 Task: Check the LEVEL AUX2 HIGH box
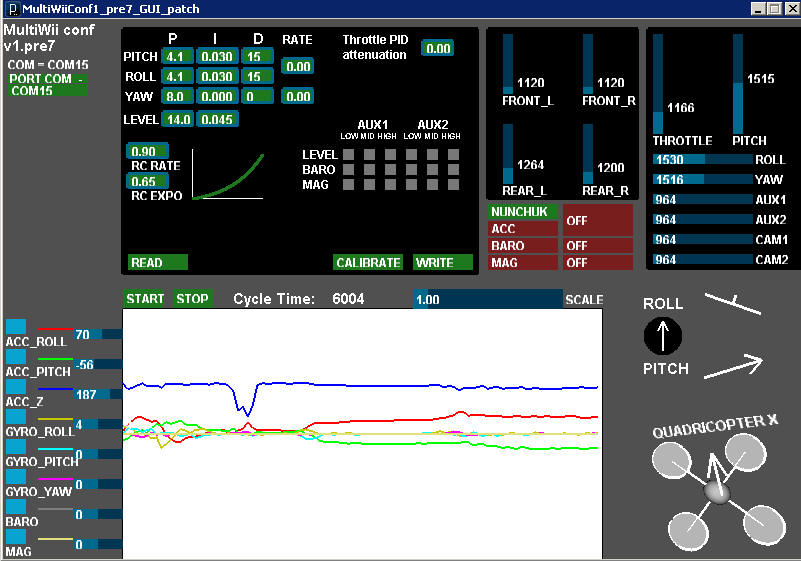coord(453,154)
